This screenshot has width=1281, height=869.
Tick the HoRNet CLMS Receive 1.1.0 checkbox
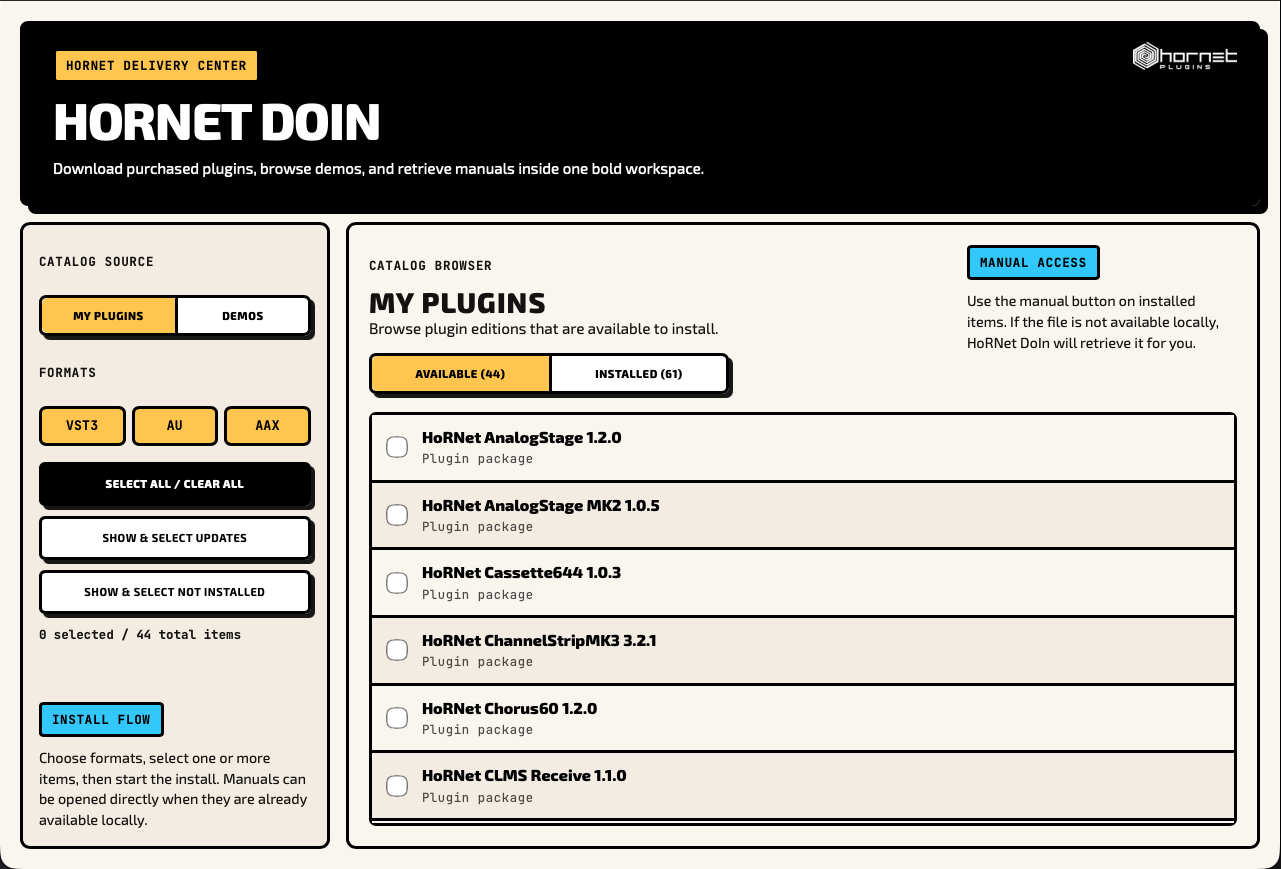(x=397, y=785)
